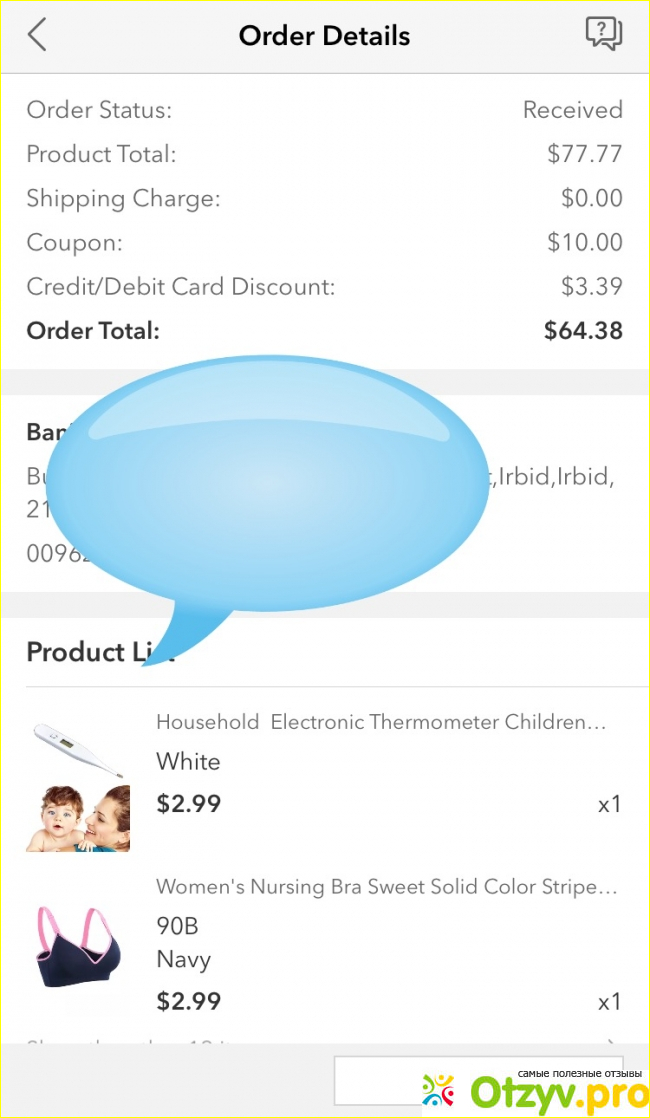Open Household Electronic Thermometer product title

coord(381,722)
